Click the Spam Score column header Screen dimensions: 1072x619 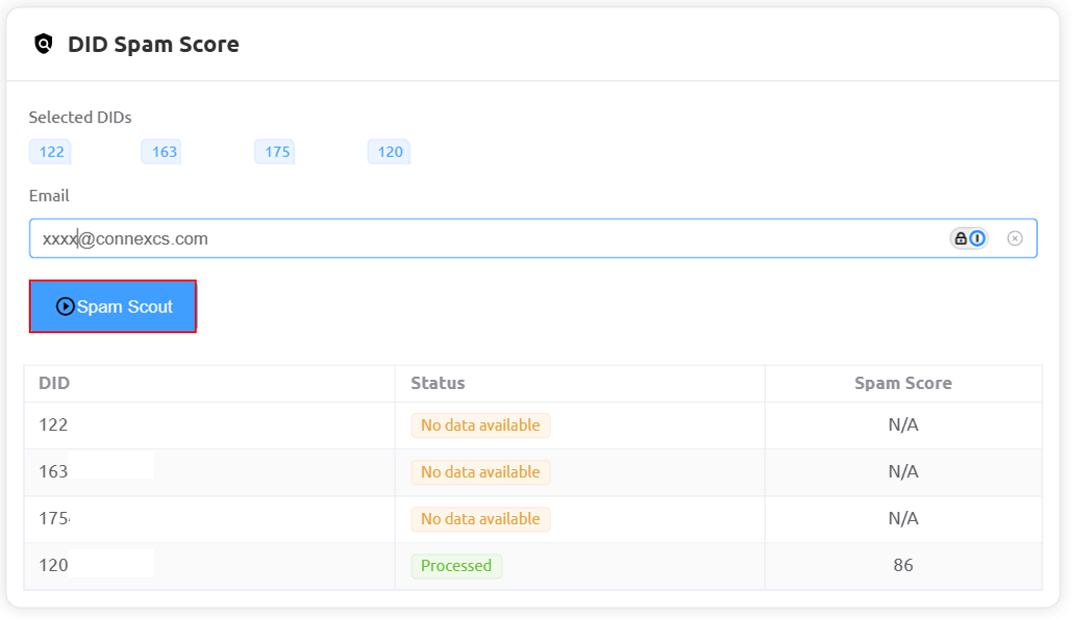click(903, 383)
